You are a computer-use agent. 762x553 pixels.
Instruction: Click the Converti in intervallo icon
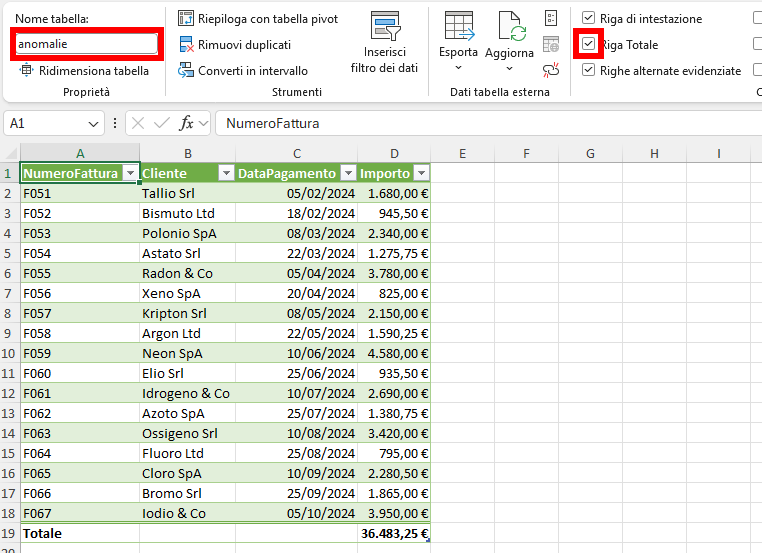(186, 71)
